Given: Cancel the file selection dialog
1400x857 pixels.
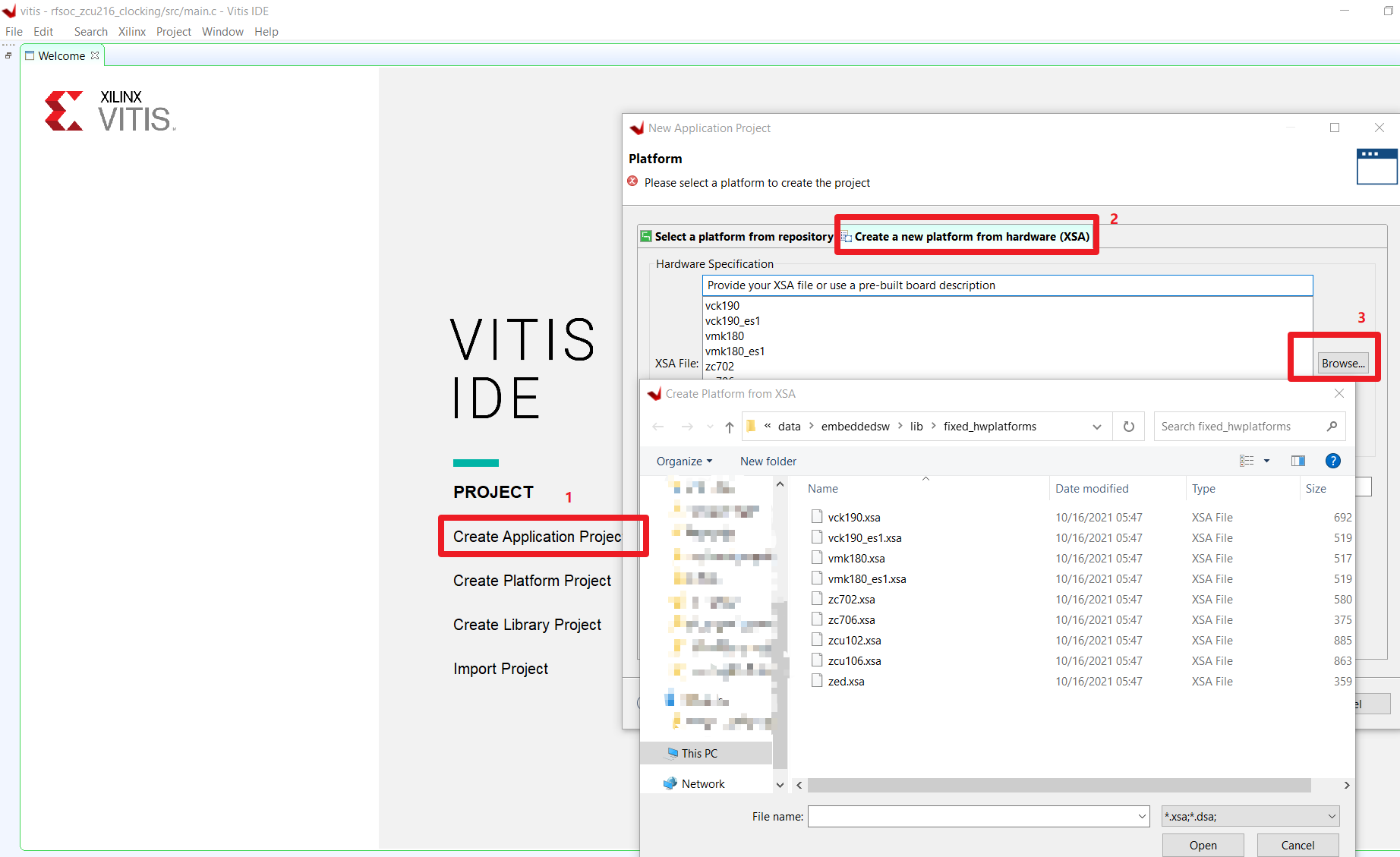Looking at the screenshot, I should (x=1298, y=845).
